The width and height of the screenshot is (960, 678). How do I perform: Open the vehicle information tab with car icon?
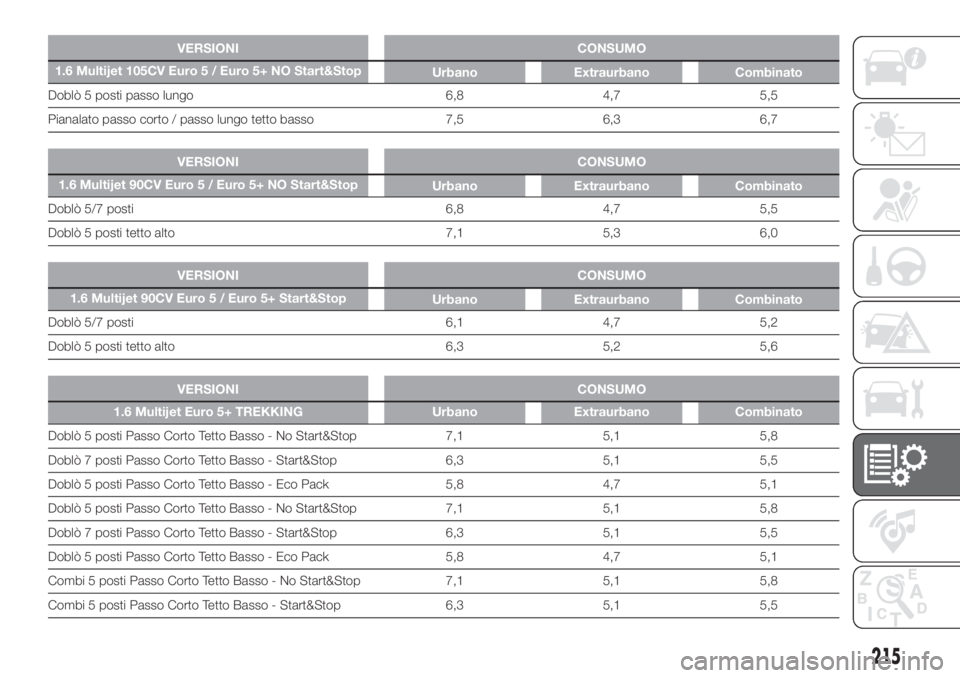tap(906, 67)
